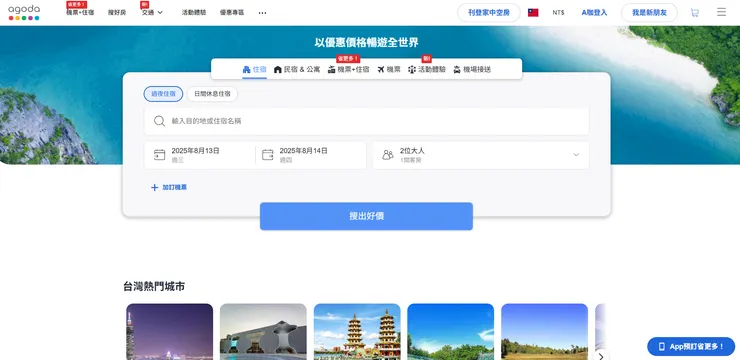Click the plus 加訂機票 add flight option

[168, 187]
